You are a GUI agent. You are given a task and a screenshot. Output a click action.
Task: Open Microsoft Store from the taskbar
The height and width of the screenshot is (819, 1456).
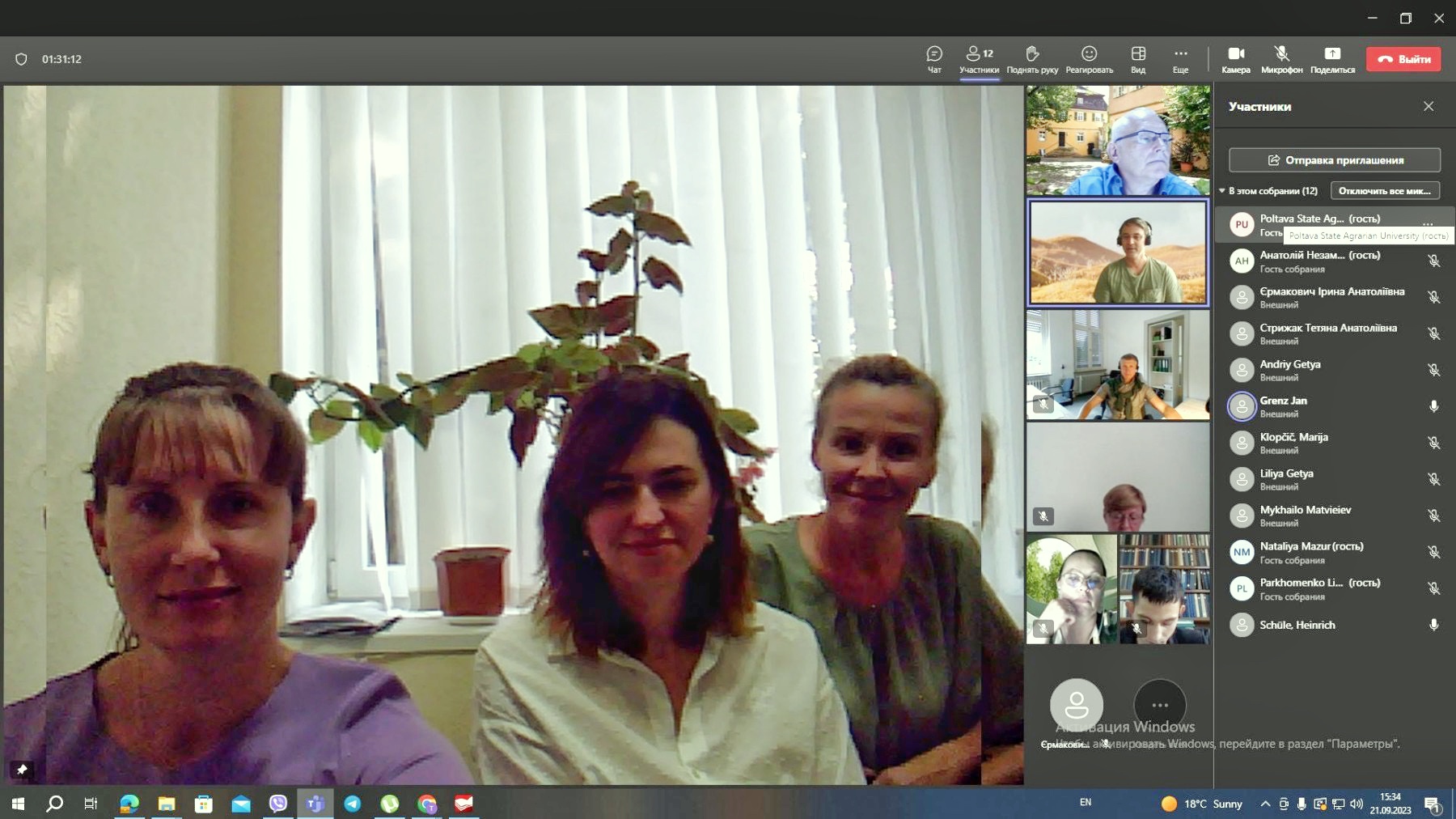[204, 804]
